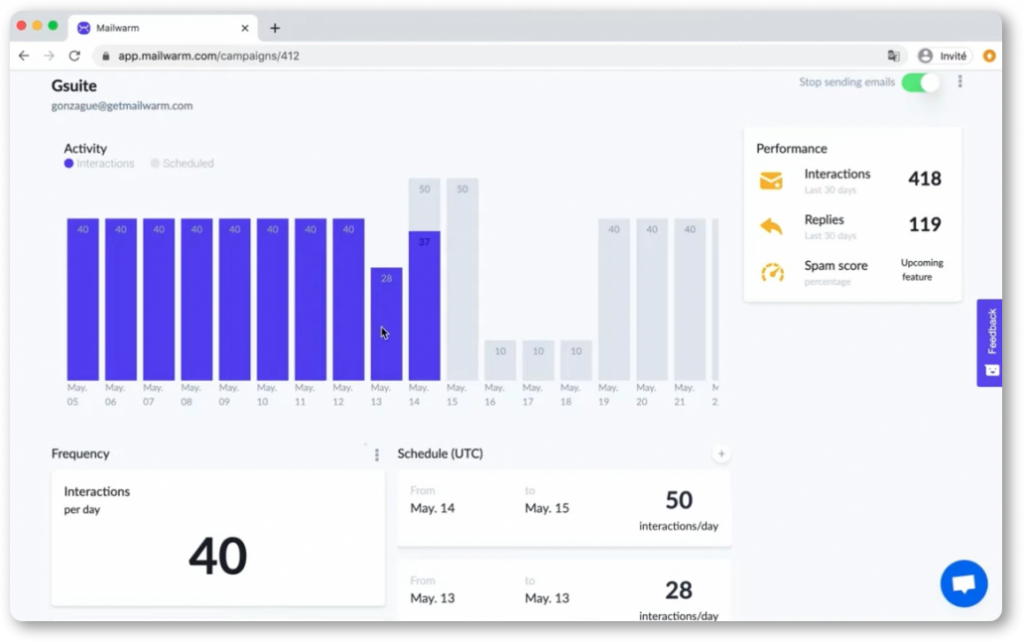Click the orange browser update icon
1024x642 pixels.
989,56
